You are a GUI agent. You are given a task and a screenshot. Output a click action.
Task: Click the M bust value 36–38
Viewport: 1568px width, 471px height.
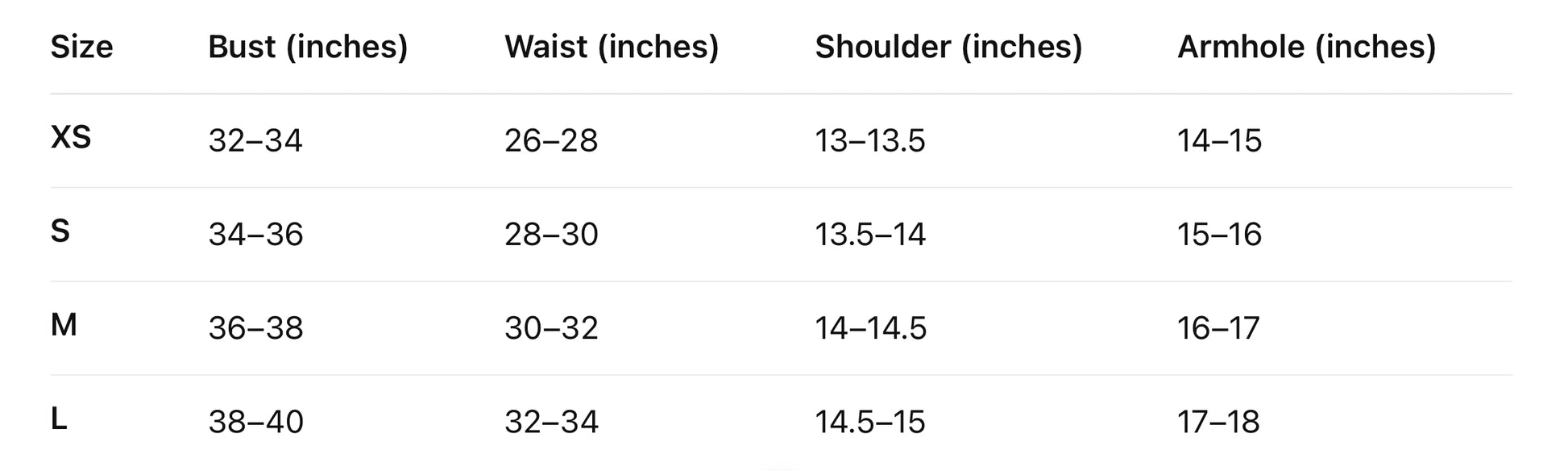[255, 327]
